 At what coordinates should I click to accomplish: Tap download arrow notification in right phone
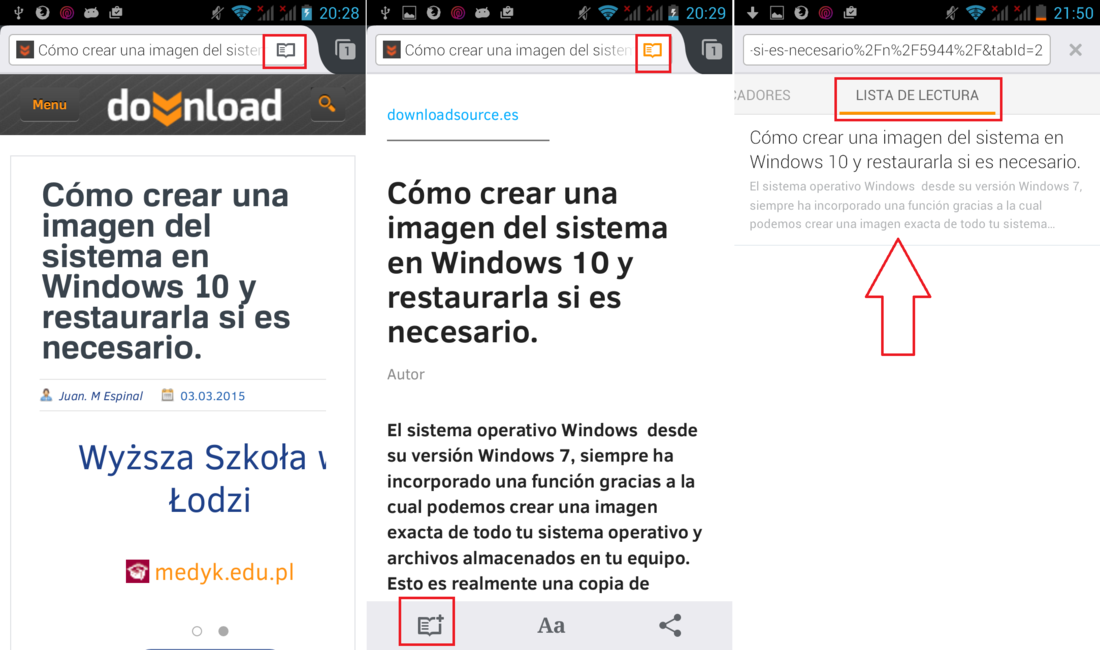pos(752,13)
